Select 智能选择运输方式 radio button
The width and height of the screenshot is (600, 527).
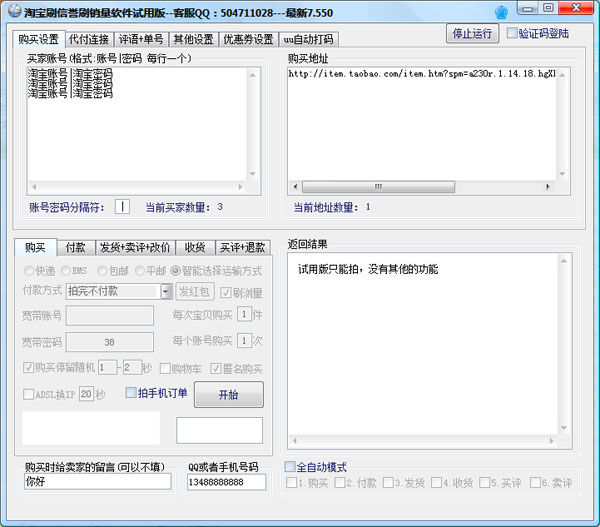[175, 271]
